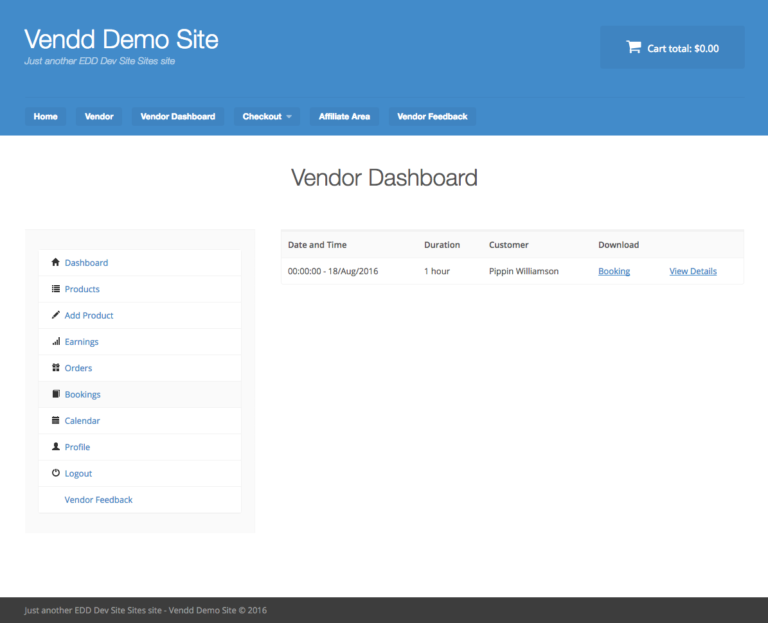This screenshot has height=623, width=768.
Task: Click the Download column header
Action: pyautogui.click(x=618, y=245)
